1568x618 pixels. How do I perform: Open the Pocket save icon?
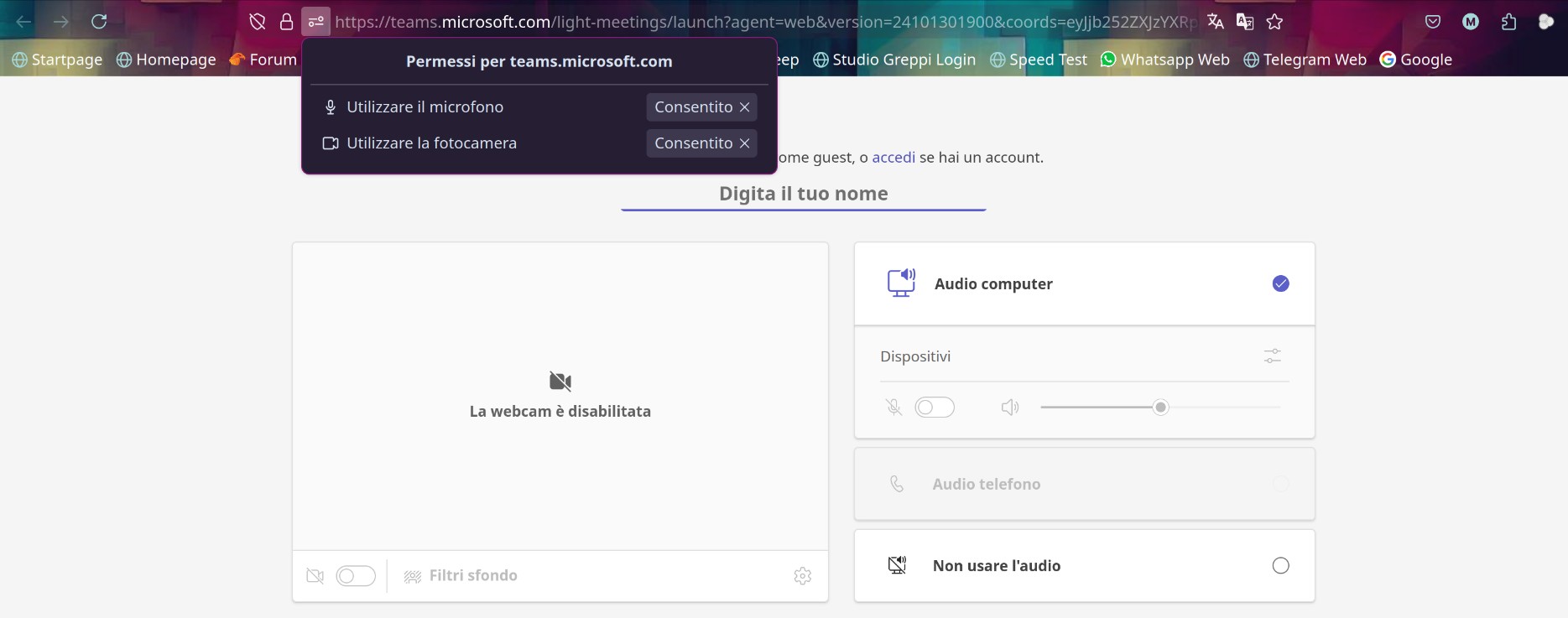1433,22
